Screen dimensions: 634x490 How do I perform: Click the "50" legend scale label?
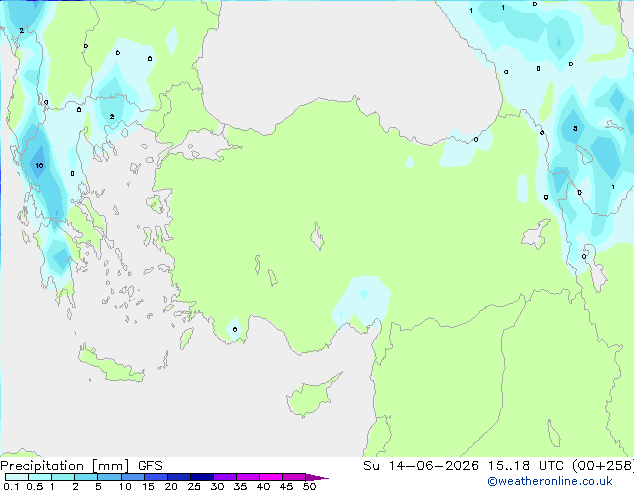click(x=309, y=486)
